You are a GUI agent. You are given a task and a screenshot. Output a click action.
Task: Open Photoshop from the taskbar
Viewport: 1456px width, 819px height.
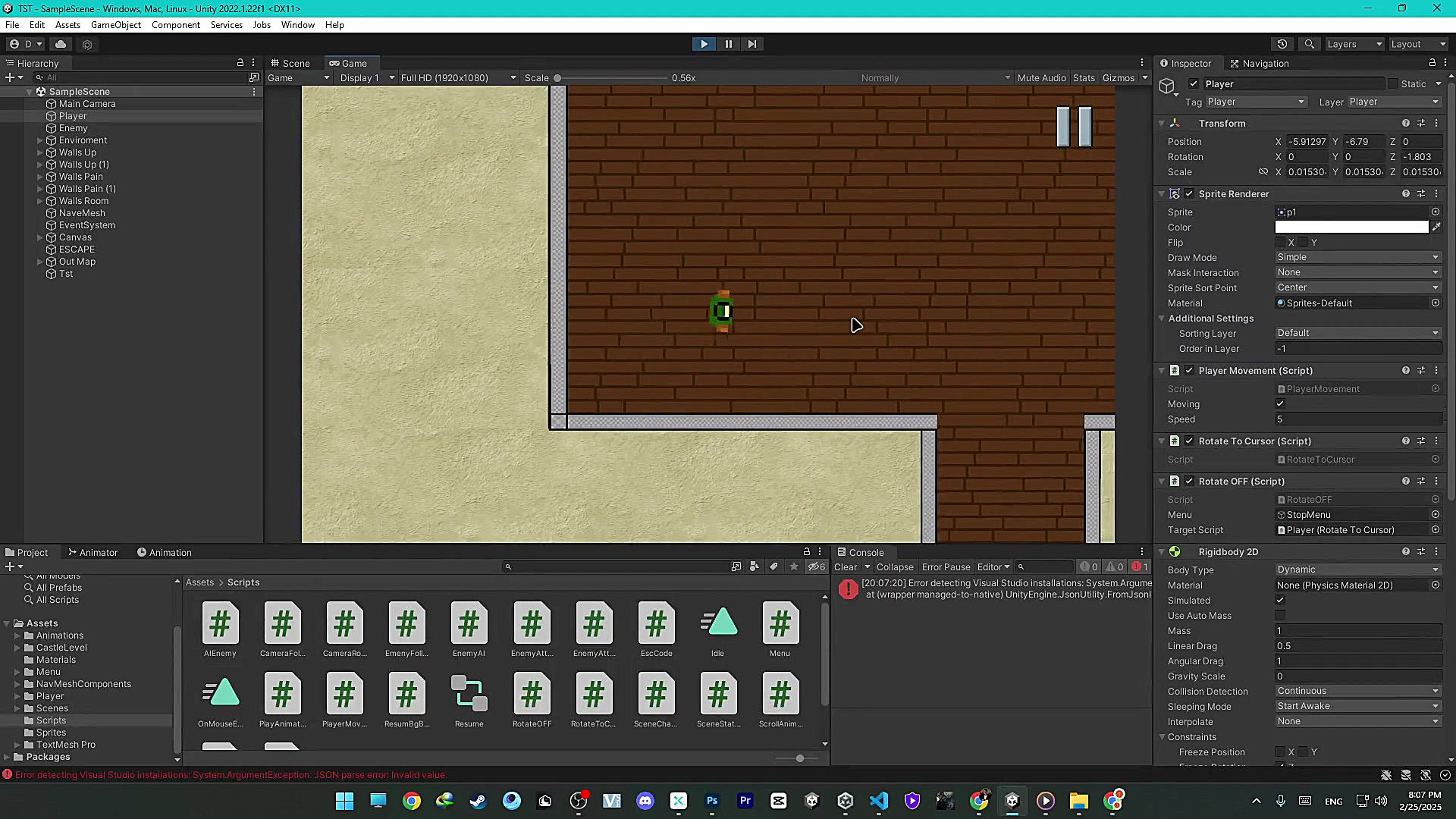click(712, 801)
